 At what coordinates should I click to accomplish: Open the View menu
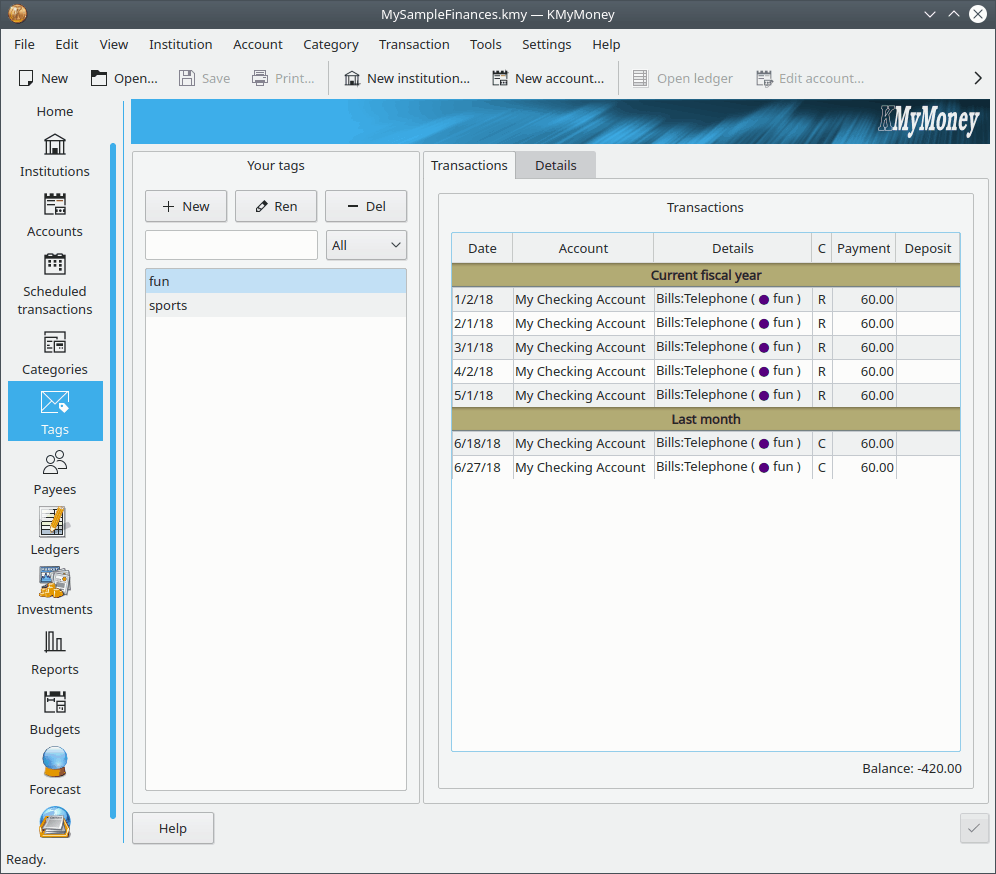114,44
